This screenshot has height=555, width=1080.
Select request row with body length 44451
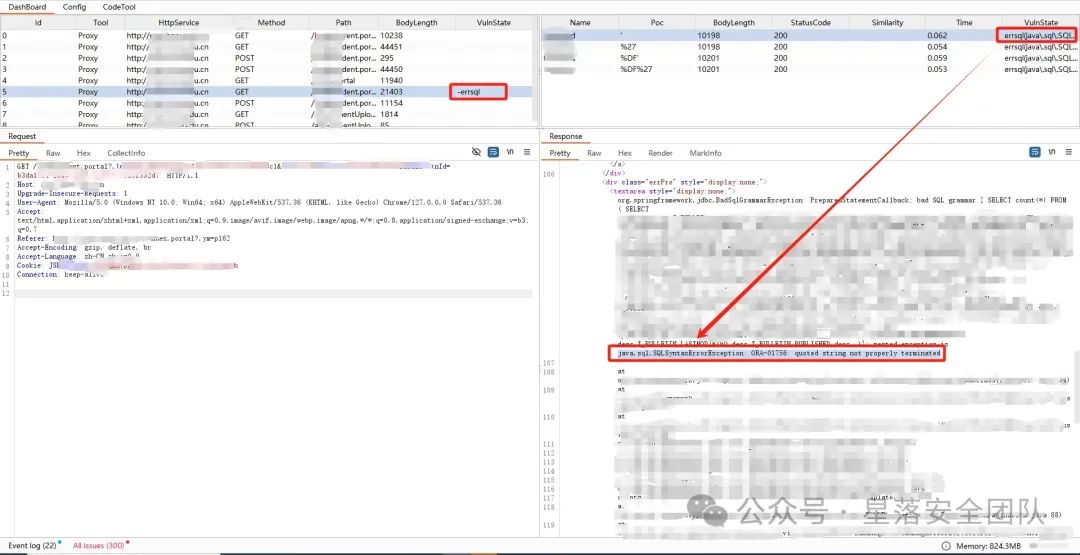pos(266,47)
